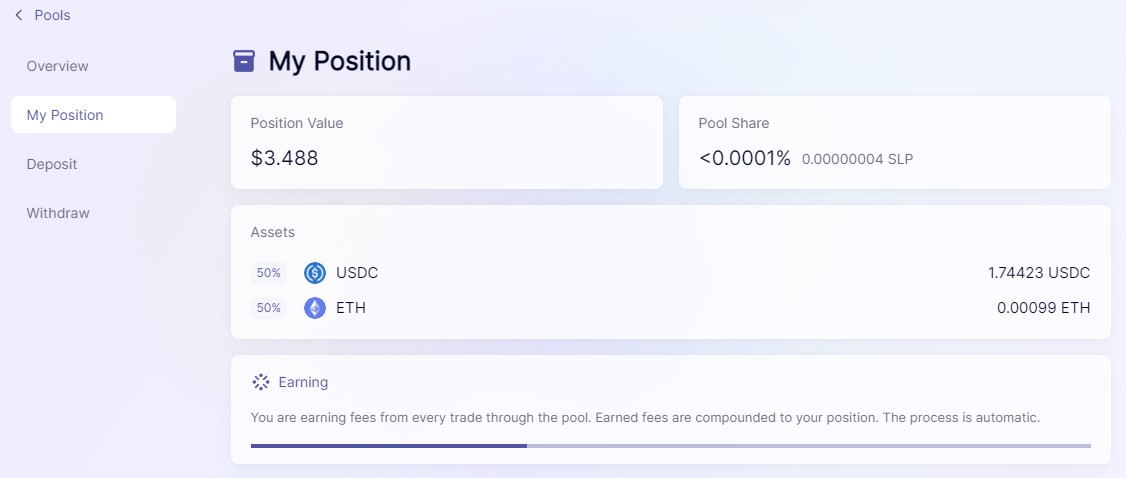Click the 1.74423 USDC balance
The image size is (1126, 478).
coord(1039,273)
